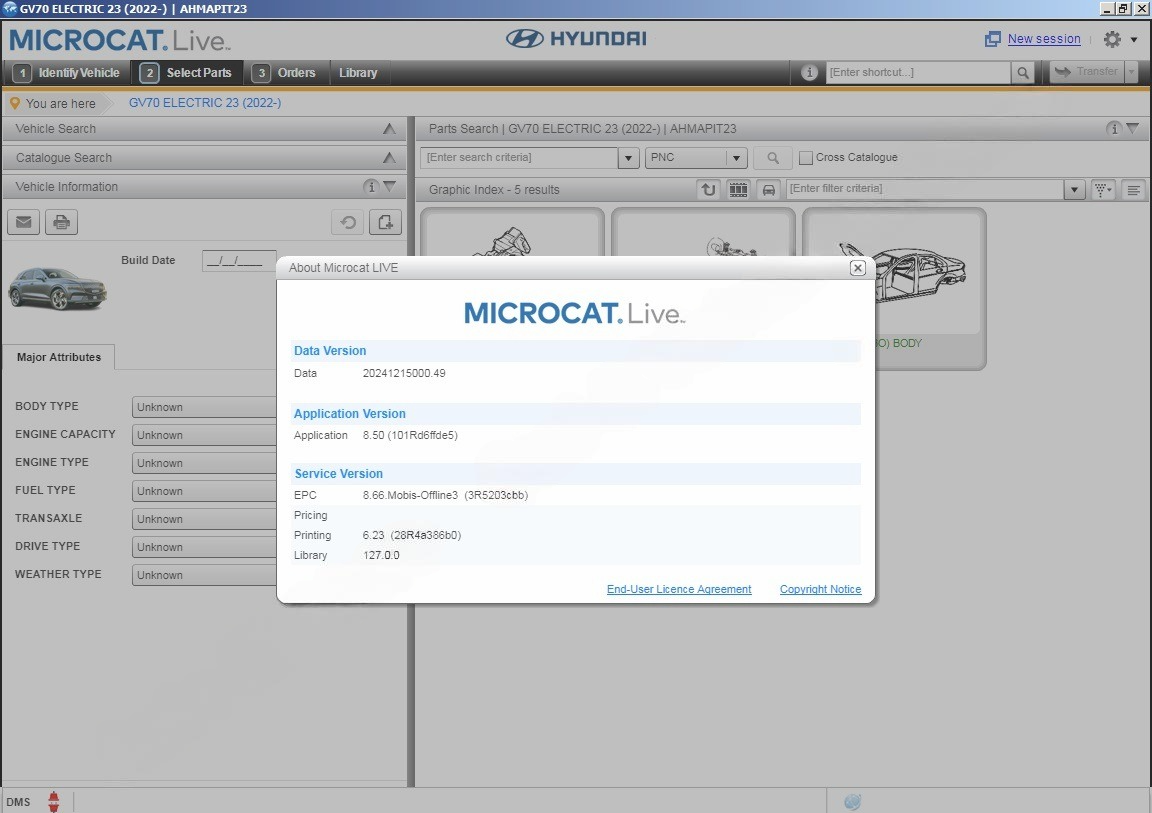This screenshot has width=1152, height=813.
Task: Open the PNC search type dropdown
Action: click(x=696, y=157)
